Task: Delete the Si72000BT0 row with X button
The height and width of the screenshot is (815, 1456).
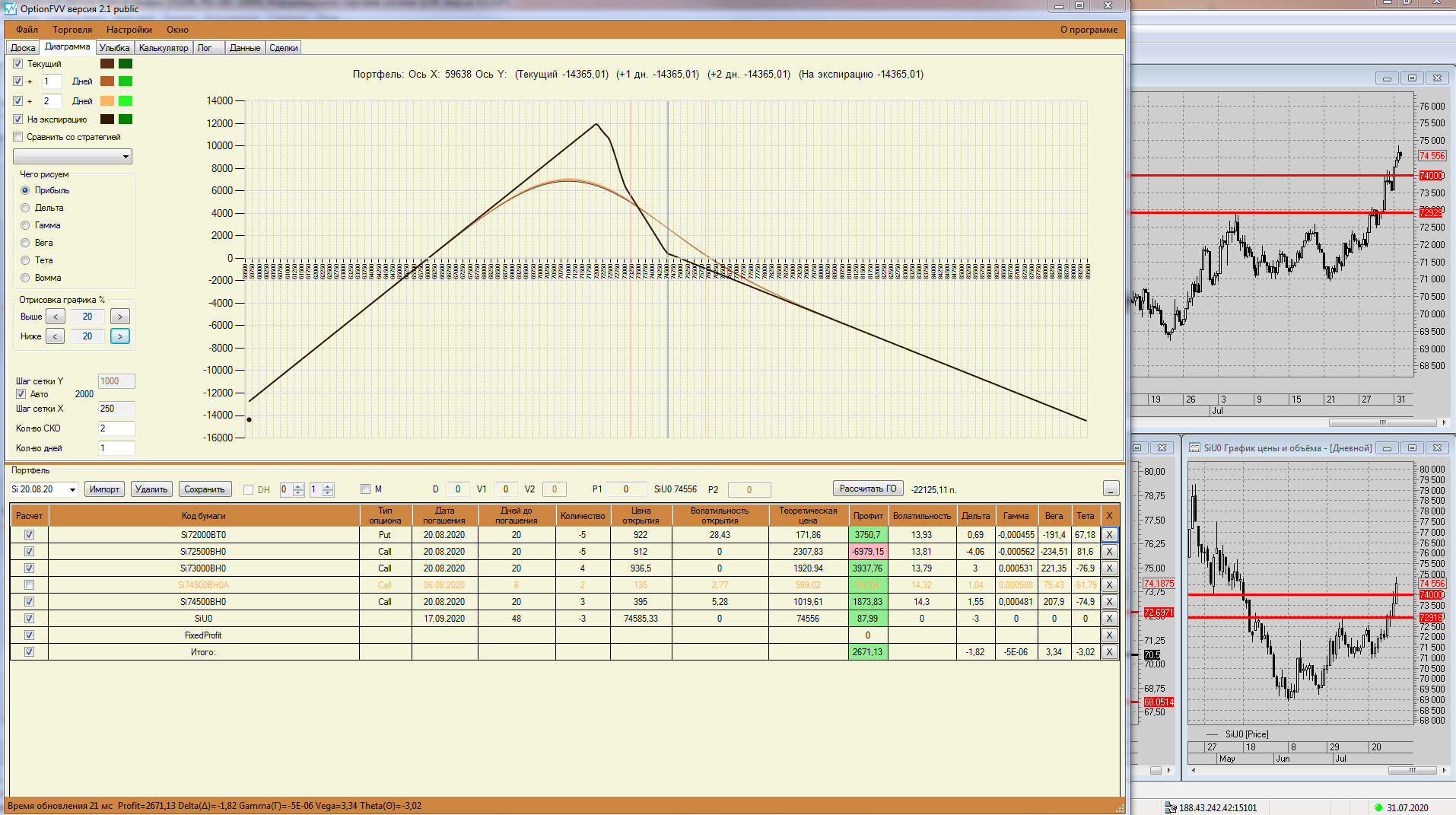Action: tap(1109, 535)
